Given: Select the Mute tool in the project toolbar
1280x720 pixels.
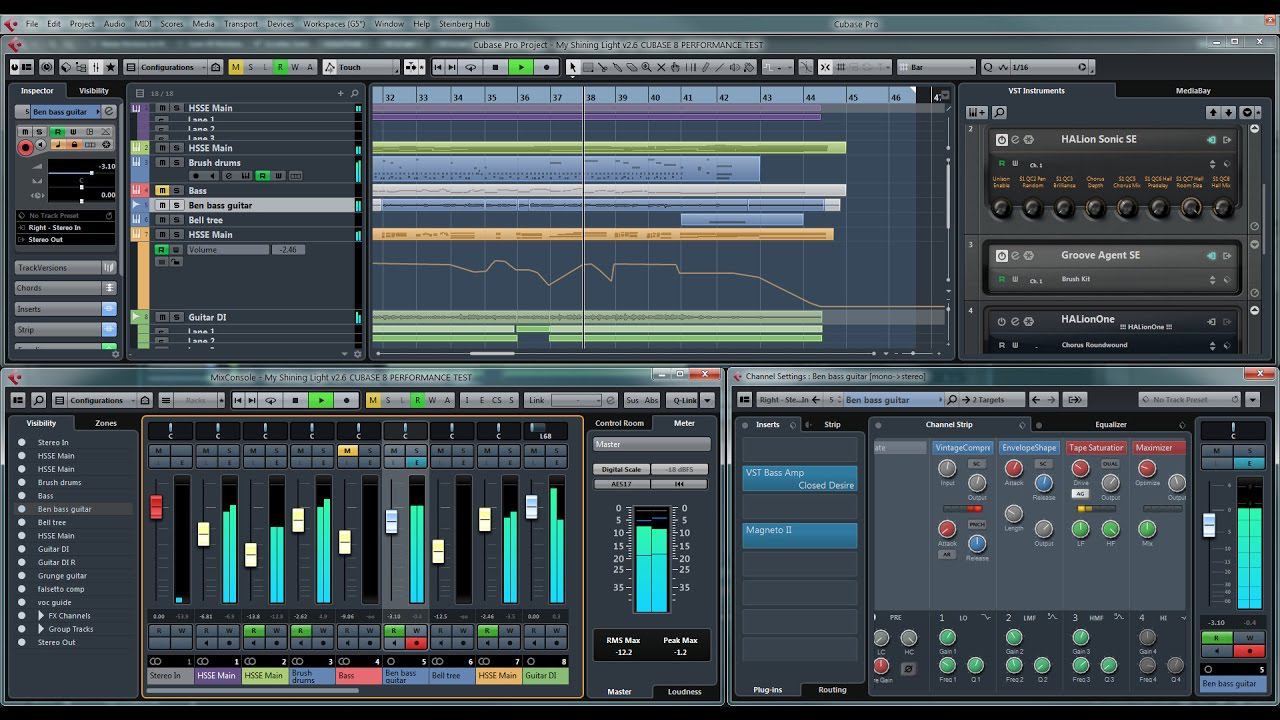Looking at the screenshot, I should (661, 67).
